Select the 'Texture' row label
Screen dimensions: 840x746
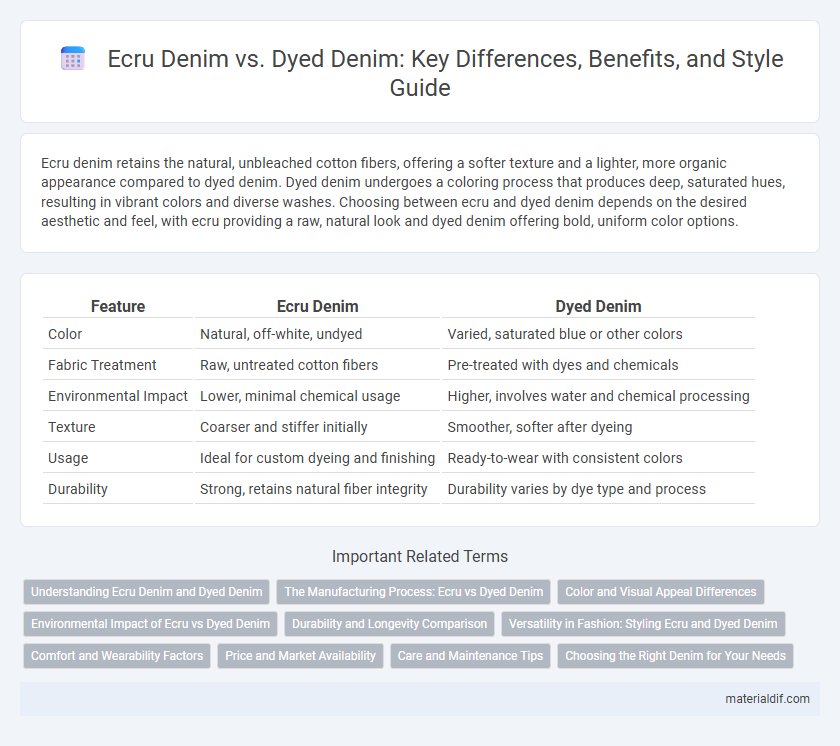(72, 427)
